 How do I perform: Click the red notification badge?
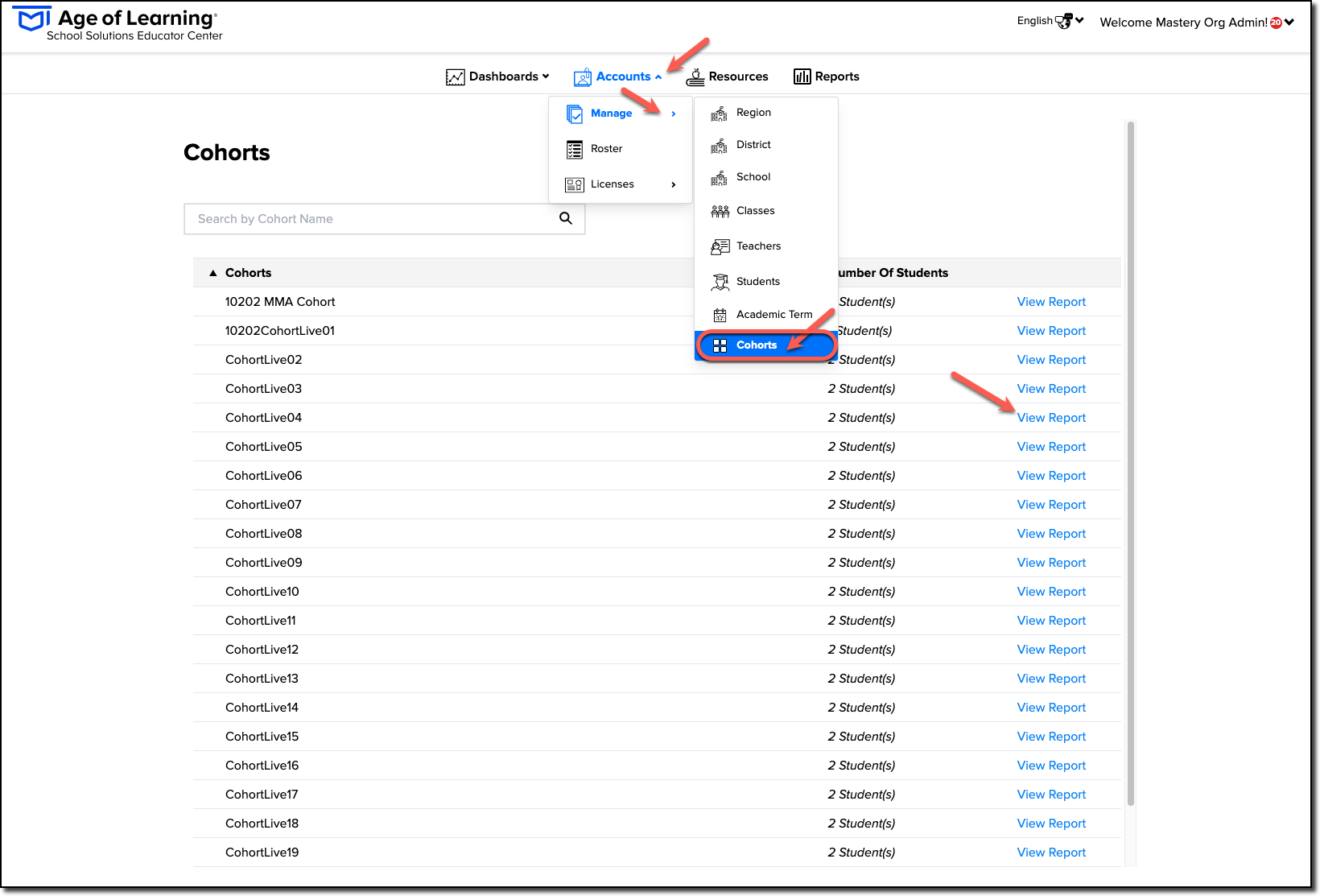coord(1276,23)
